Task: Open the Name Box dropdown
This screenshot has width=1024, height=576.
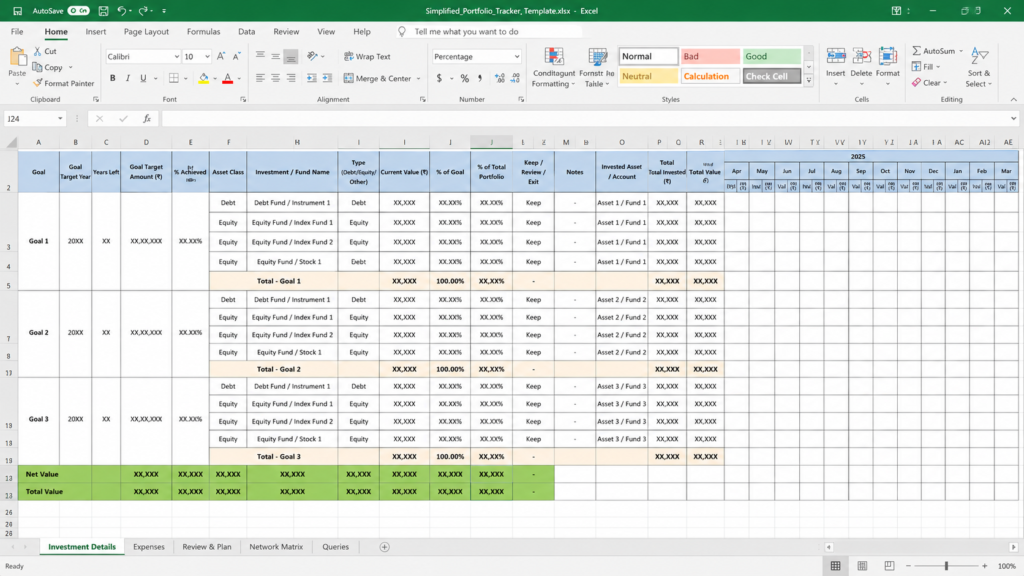Action: [x=60, y=119]
